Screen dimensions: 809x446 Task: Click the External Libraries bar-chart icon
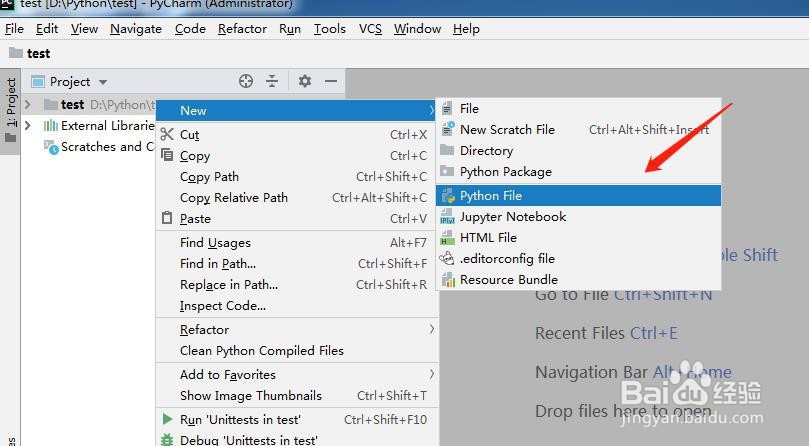point(51,125)
